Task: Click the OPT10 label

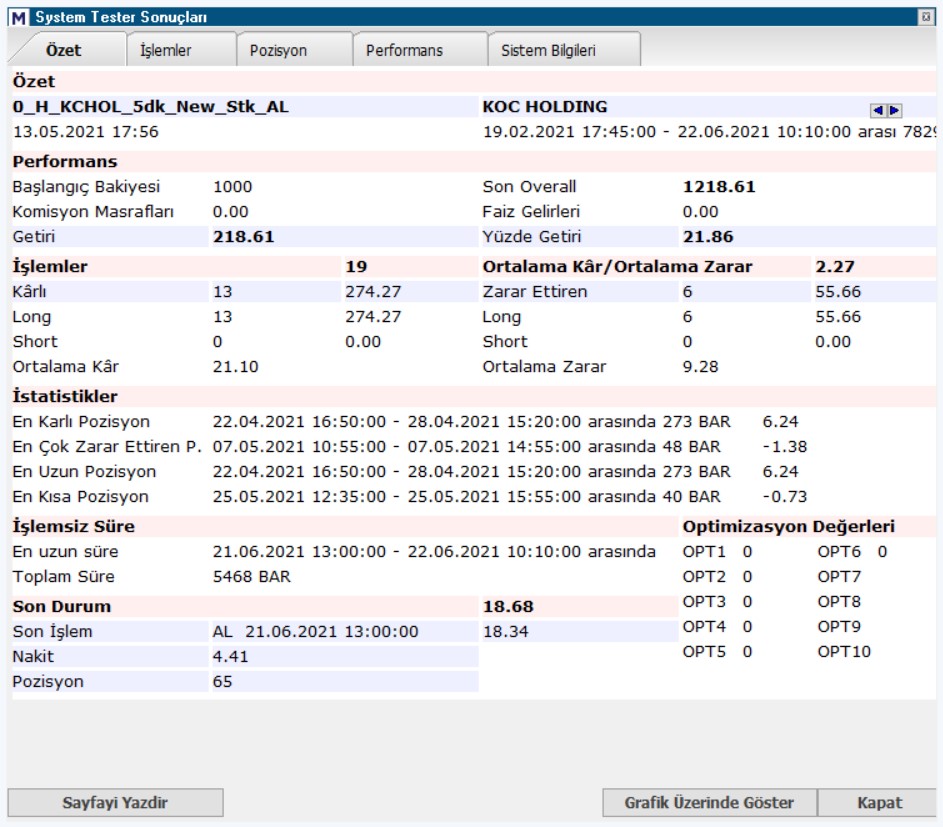Action: [844, 651]
